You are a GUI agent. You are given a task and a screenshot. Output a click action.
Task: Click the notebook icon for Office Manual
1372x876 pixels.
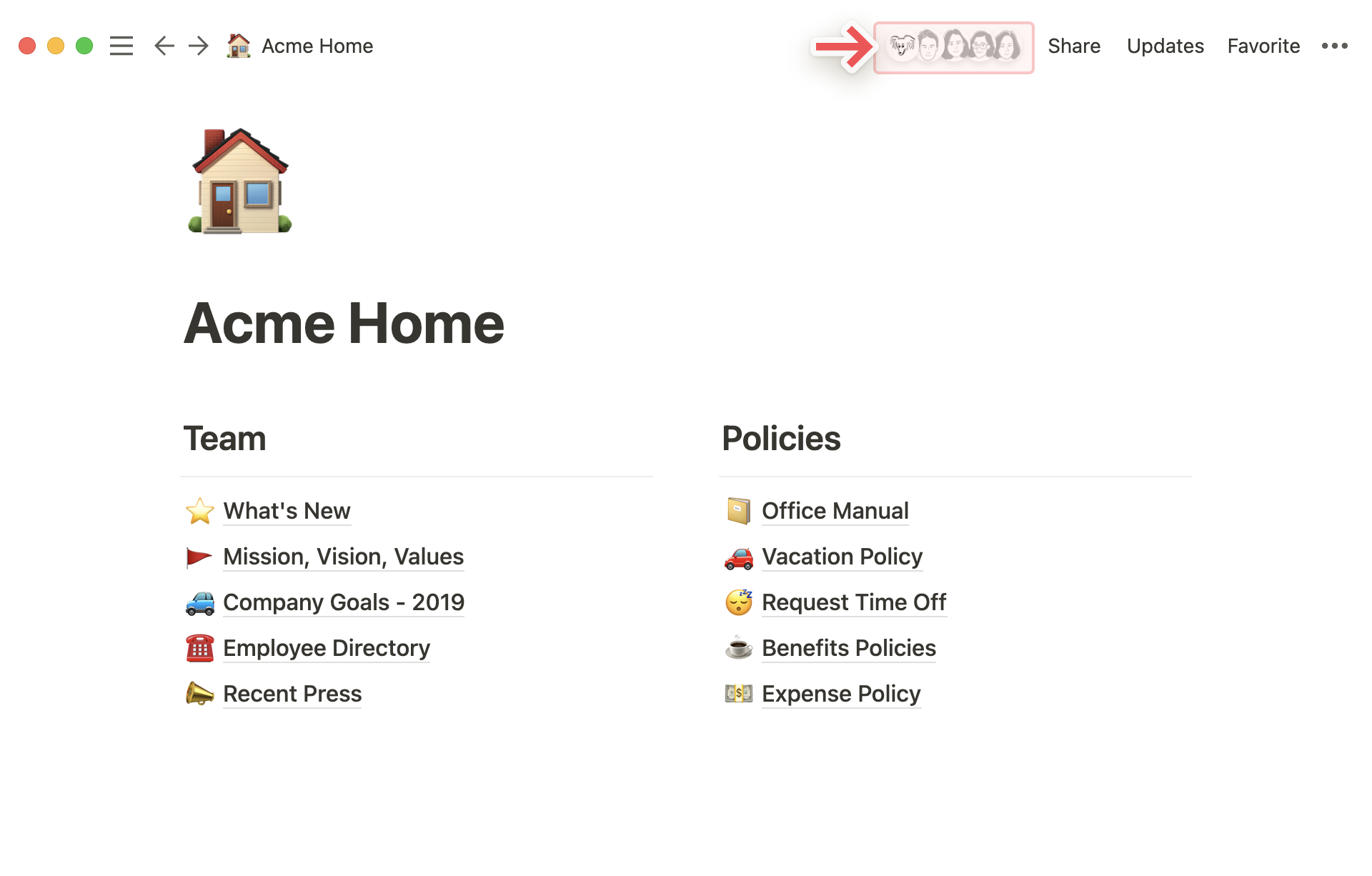click(x=737, y=510)
